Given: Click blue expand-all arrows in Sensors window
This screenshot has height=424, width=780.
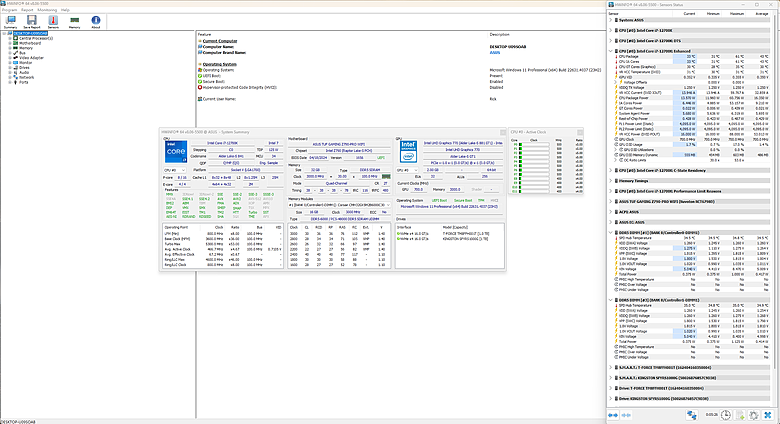Looking at the screenshot, I should [613, 415].
